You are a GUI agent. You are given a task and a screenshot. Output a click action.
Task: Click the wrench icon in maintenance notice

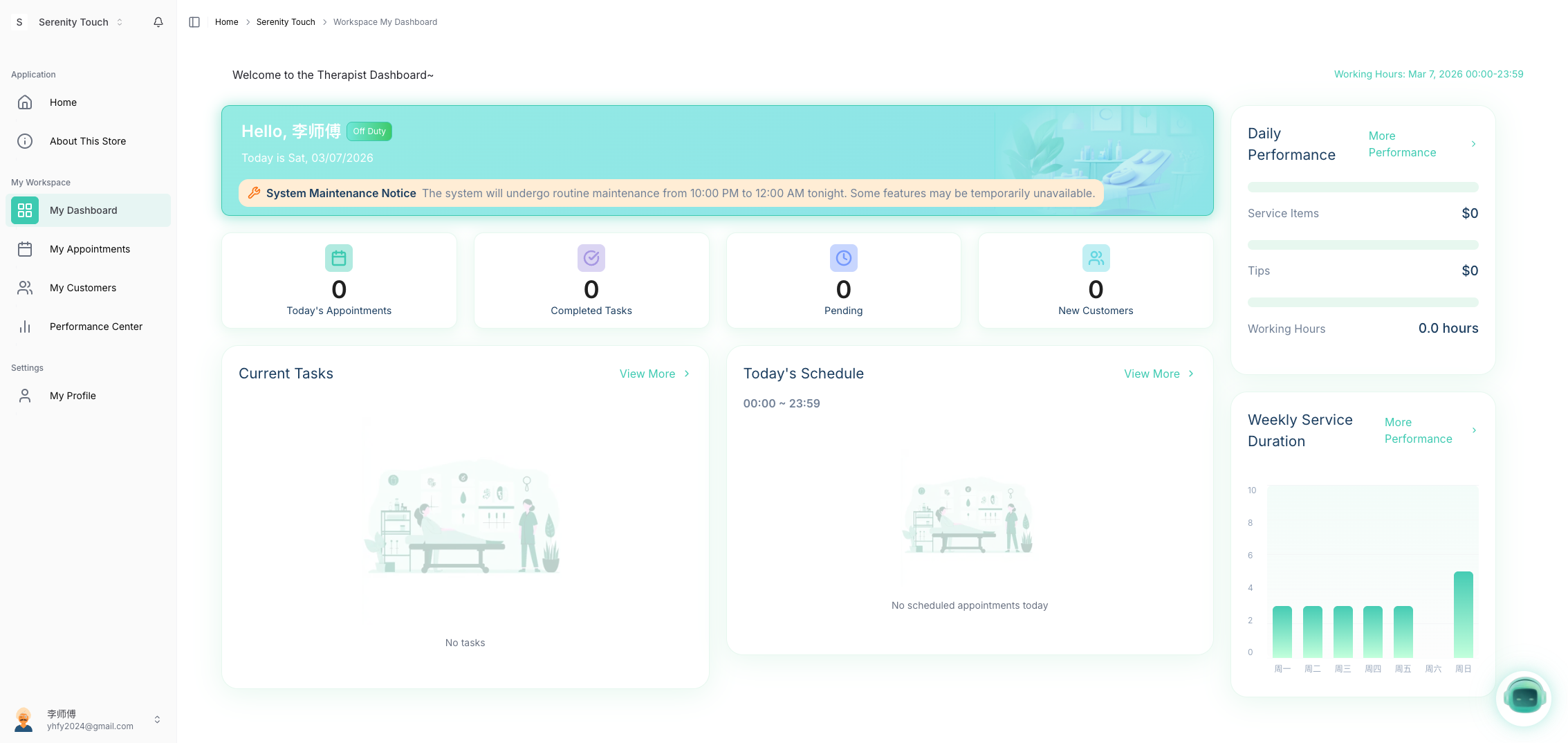(x=254, y=193)
